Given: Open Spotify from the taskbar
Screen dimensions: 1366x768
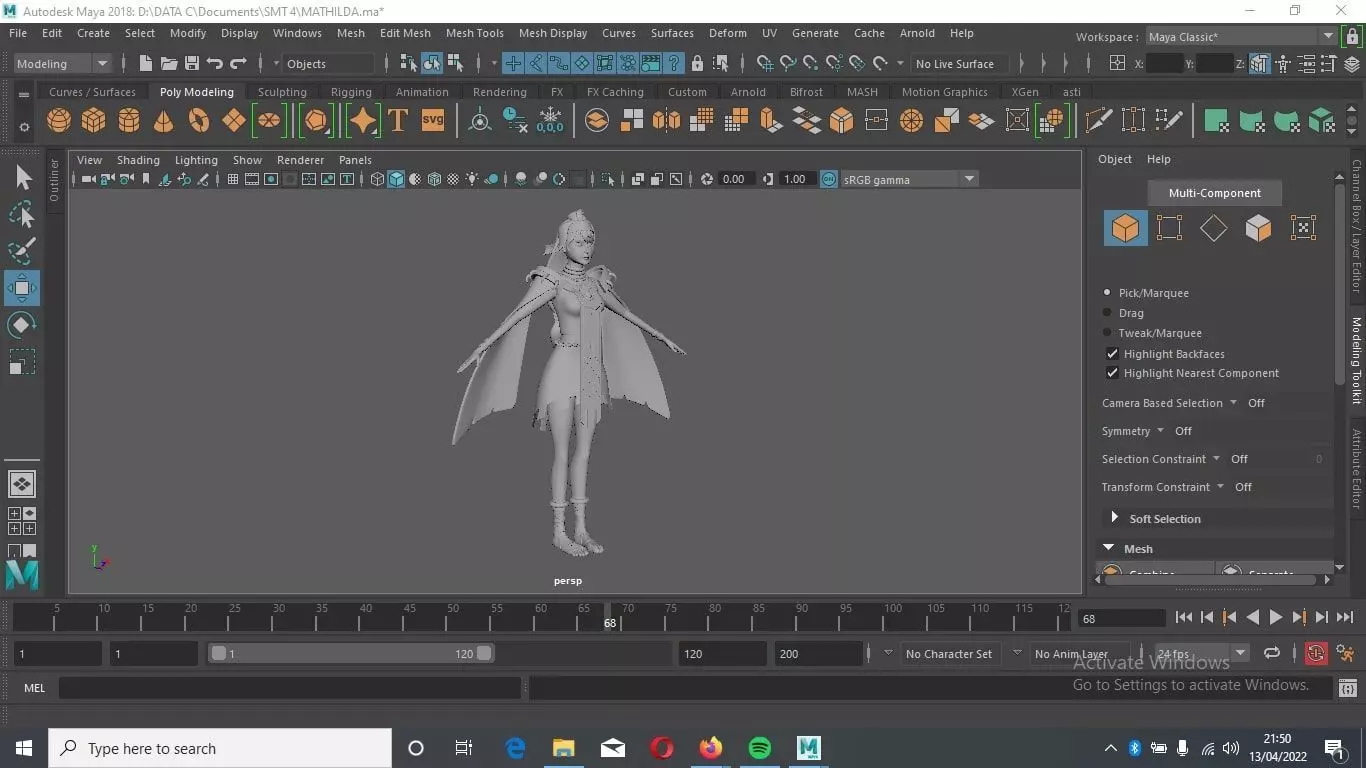Looking at the screenshot, I should tap(760, 748).
